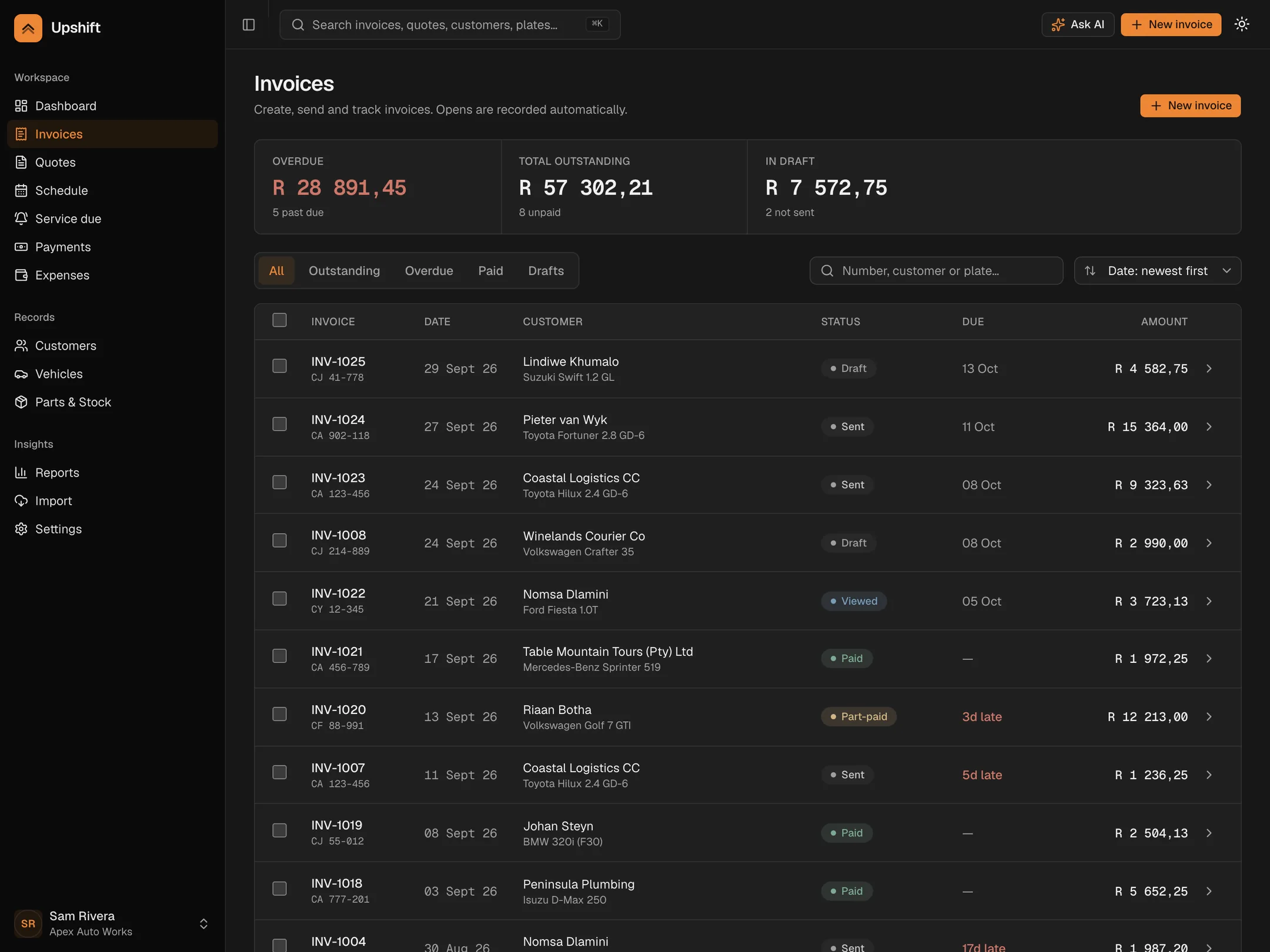Toggle the sidebar collapse icon

pos(249,25)
